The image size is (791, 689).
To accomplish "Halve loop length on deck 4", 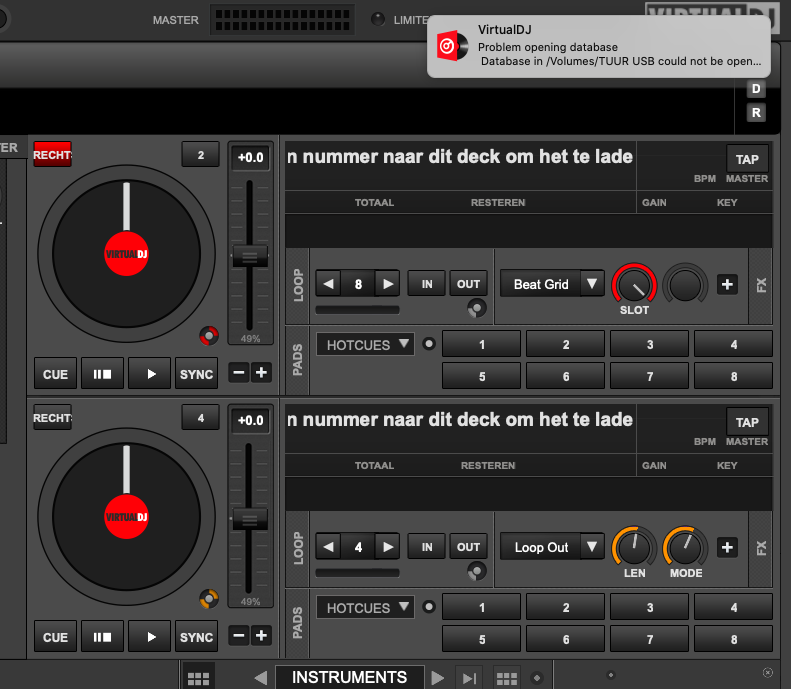I will pos(328,547).
